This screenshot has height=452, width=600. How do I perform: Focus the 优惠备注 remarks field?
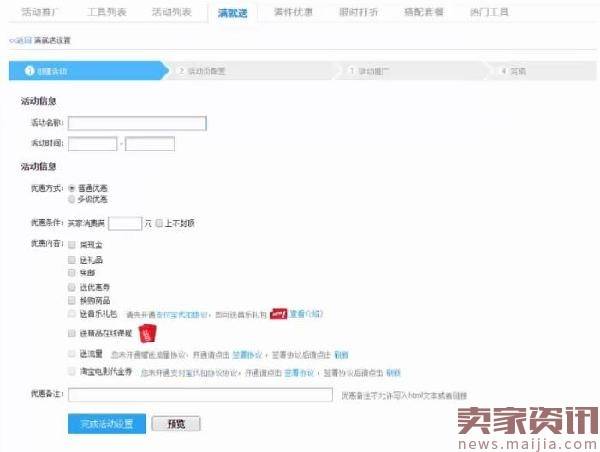tap(200, 395)
